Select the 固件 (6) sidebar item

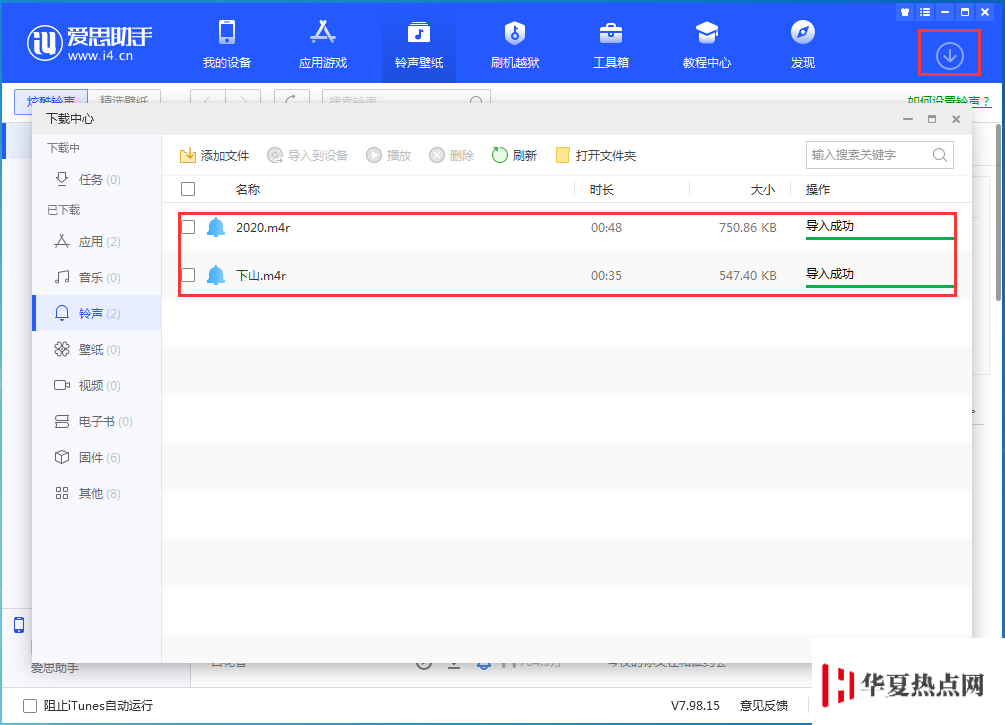[97, 457]
